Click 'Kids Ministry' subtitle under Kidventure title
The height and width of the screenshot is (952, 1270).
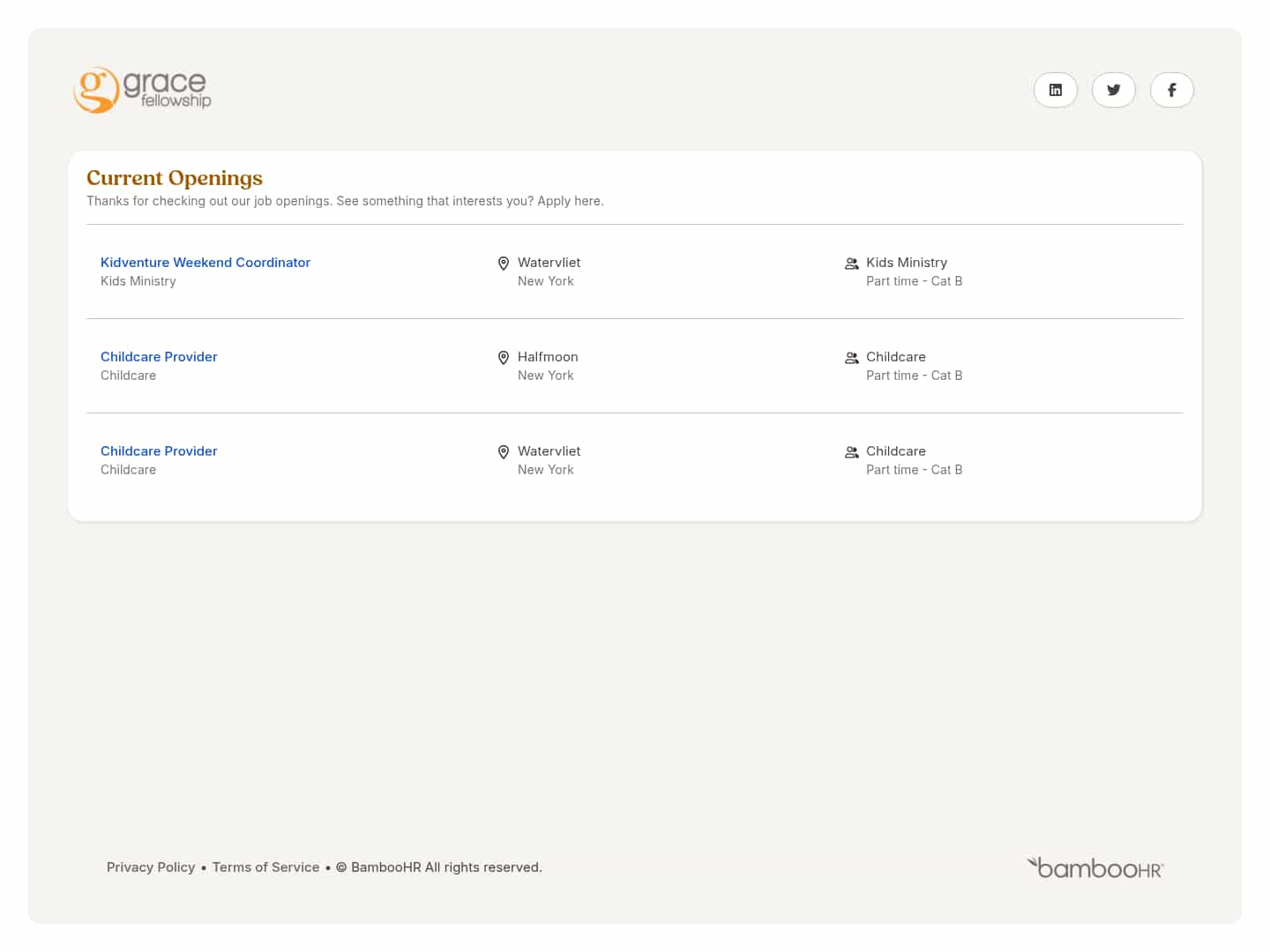(x=138, y=281)
